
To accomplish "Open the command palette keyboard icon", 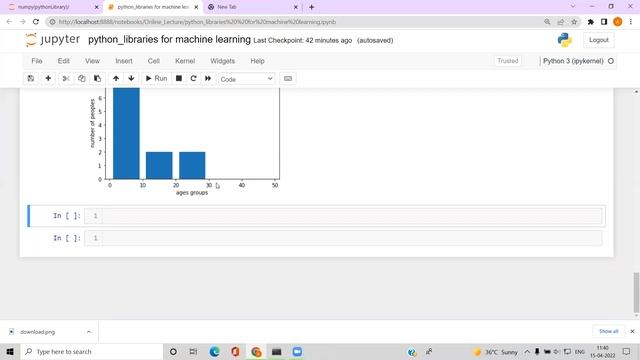I will 288,78.
